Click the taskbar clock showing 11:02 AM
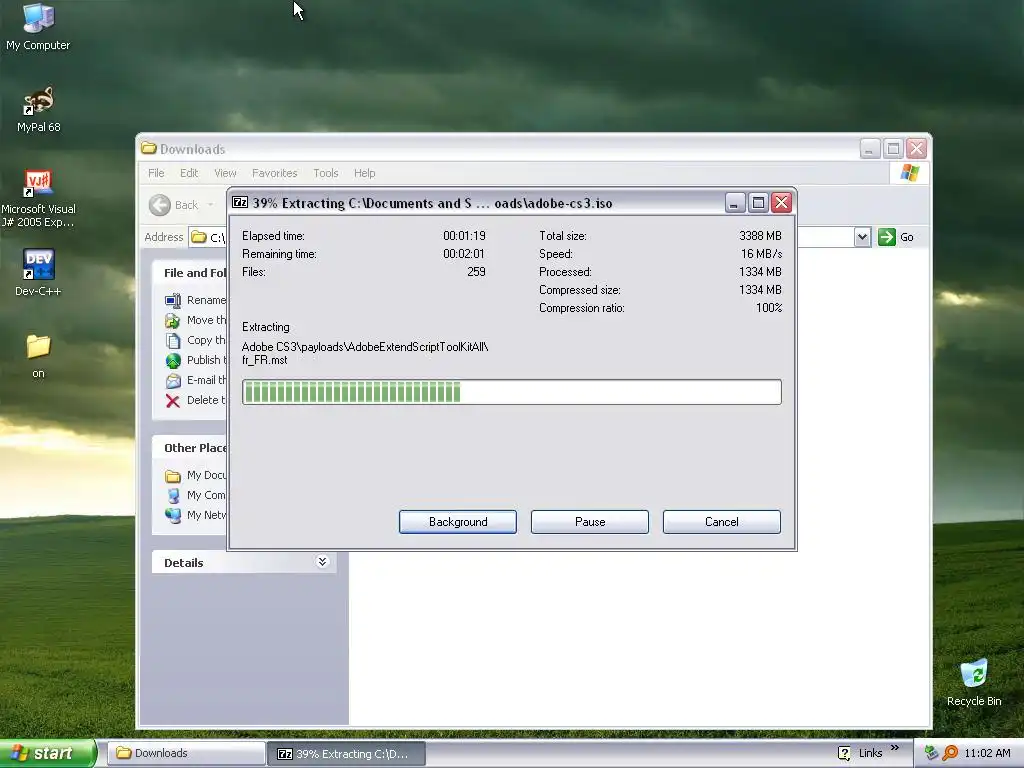This screenshot has width=1024, height=768. pos(987,754)
